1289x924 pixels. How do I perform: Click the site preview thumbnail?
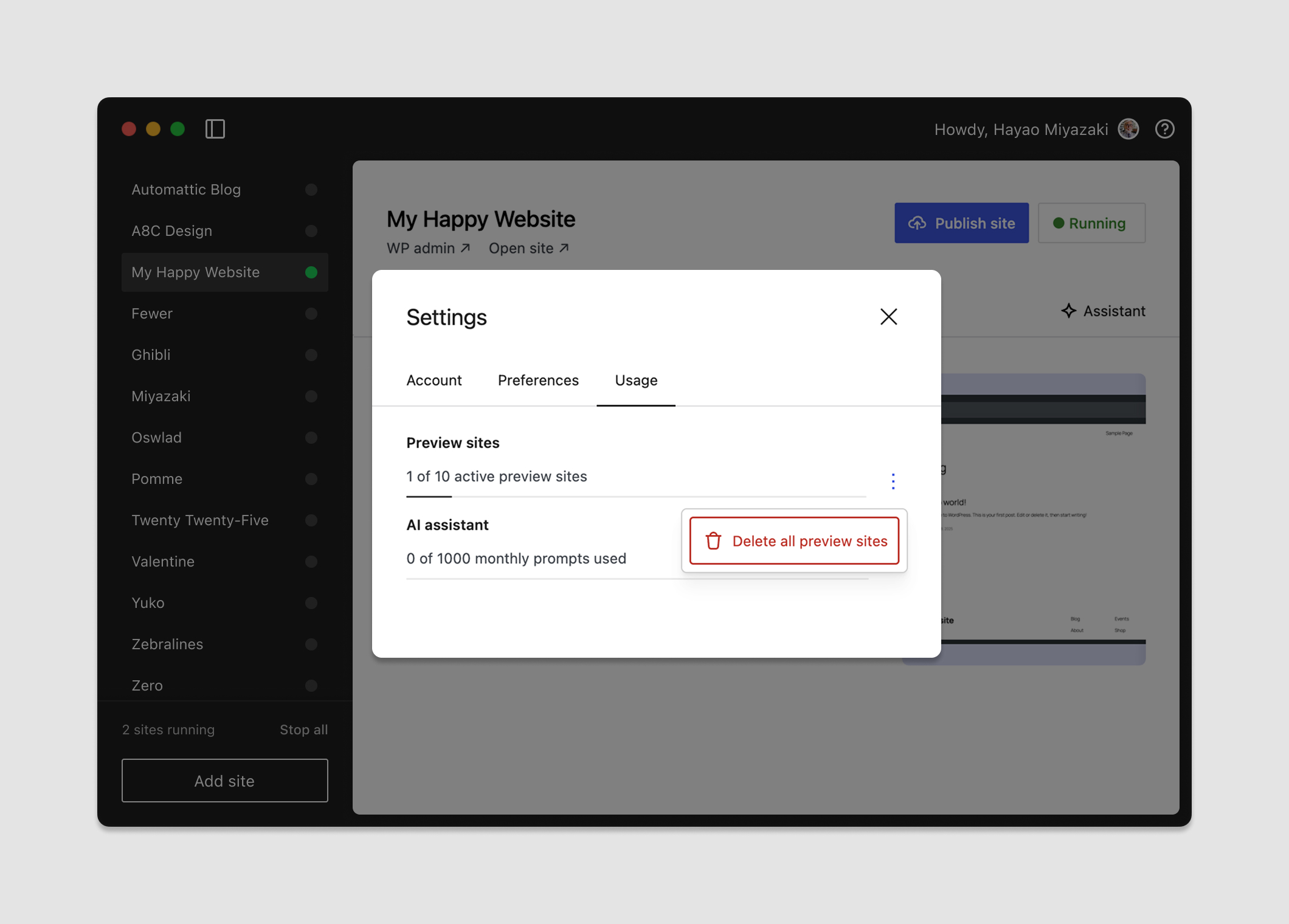1043,519
